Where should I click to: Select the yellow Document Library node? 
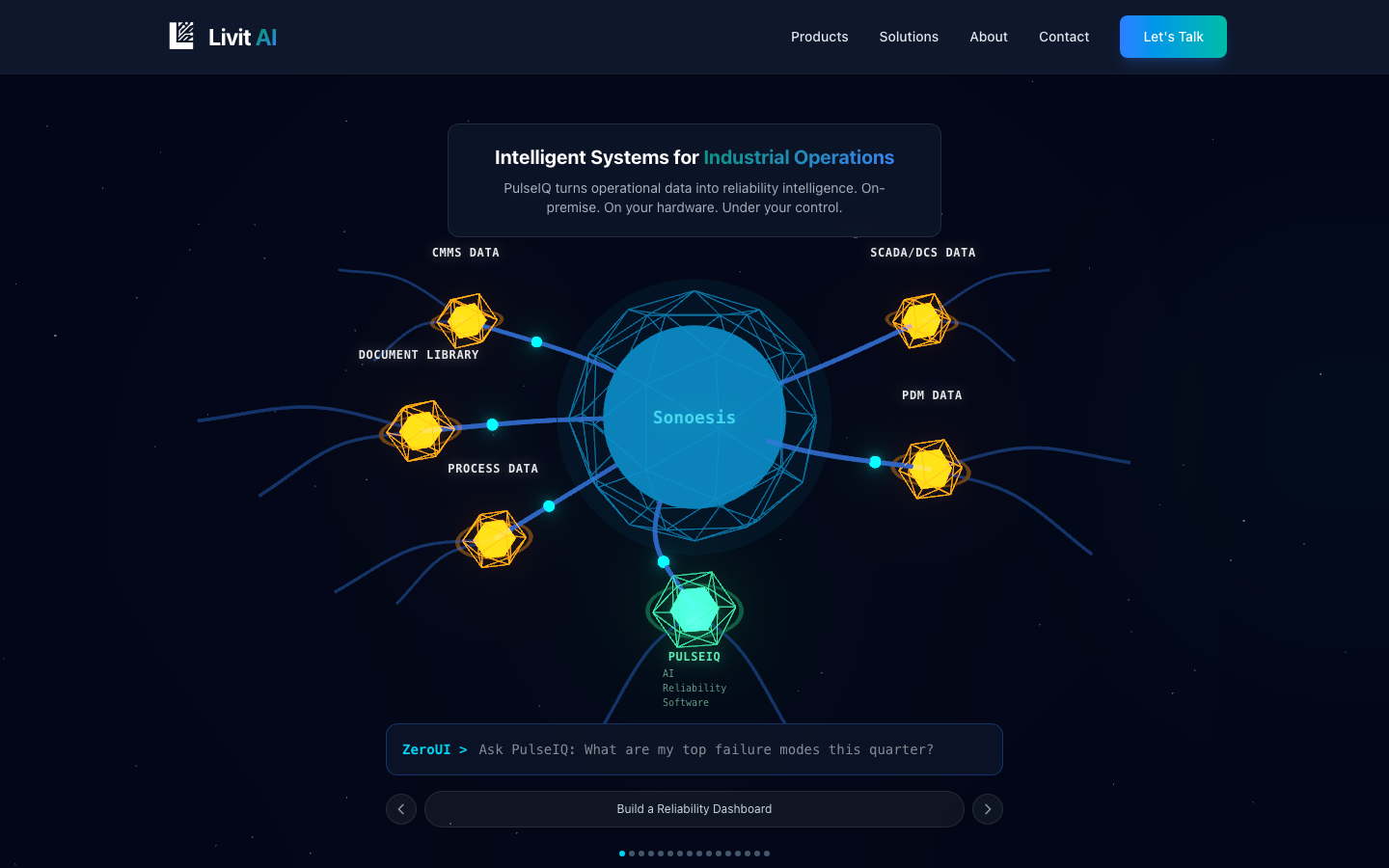tap(421, 431)
